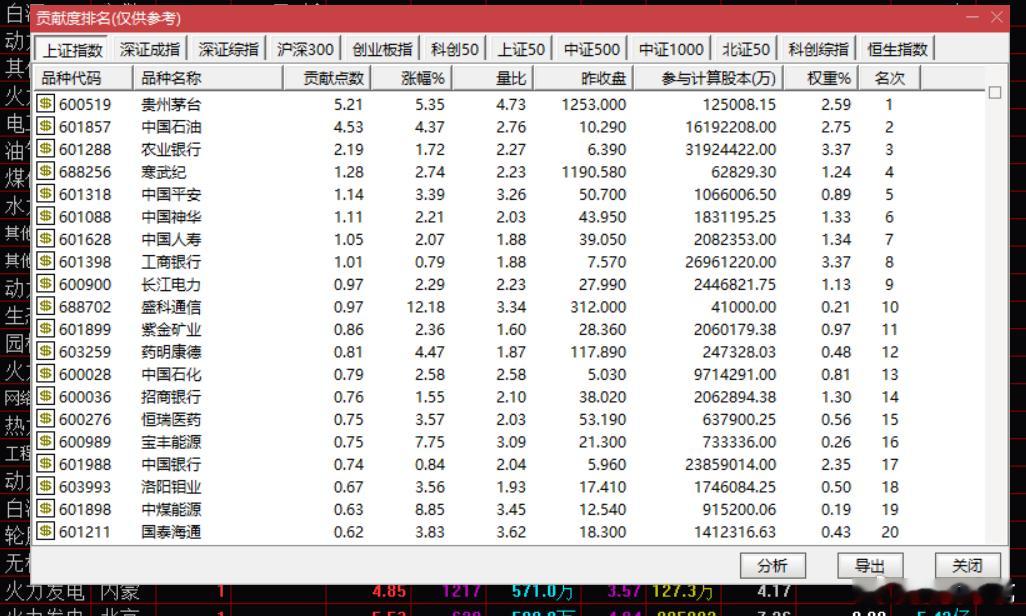
Task: Click the stock icon beside 601318 中国平安
Action: click(x=45, y=193)
